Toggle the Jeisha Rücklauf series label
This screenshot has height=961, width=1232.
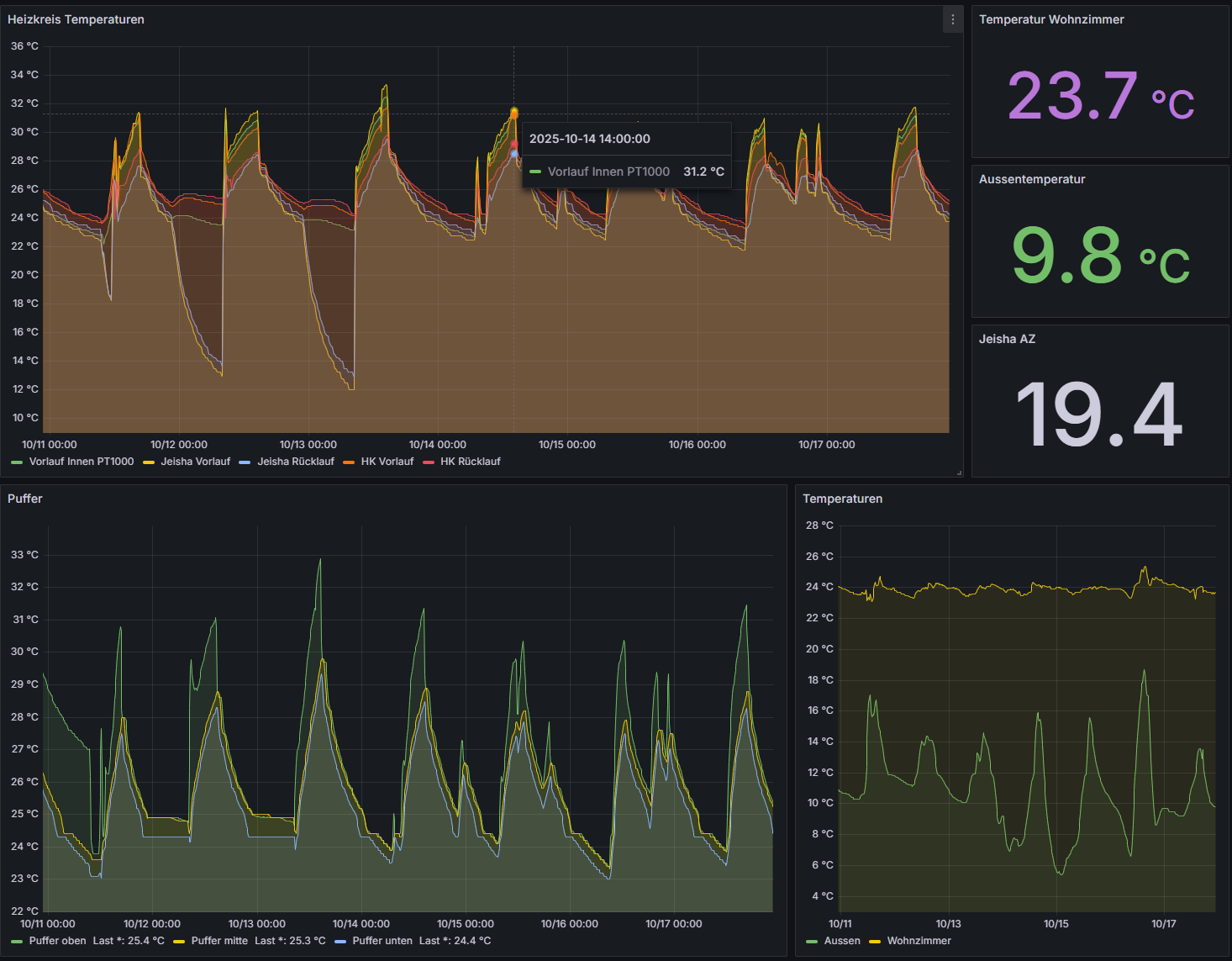[295, 462]
